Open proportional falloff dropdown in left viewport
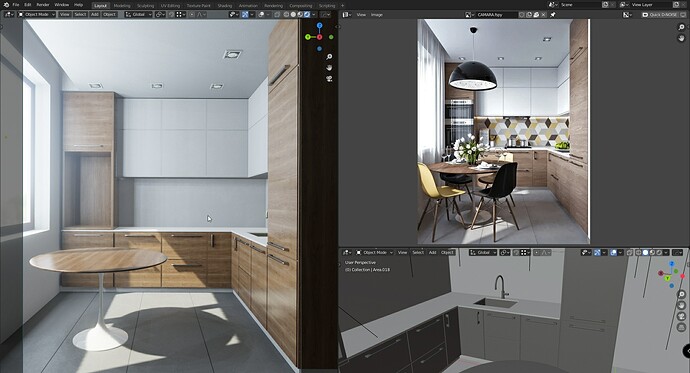The image size is (690, 373). coord(201,15)
